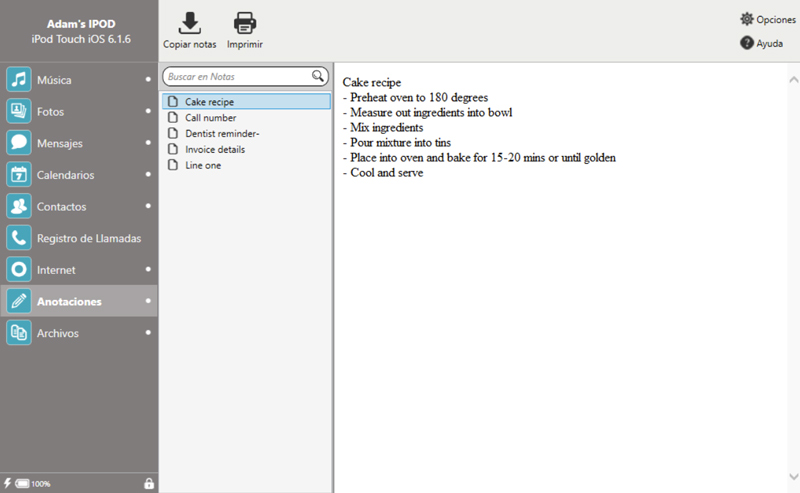Click the note scroll down arrow
This screenshot has height=493, width=800.
[x=793, y=477]
